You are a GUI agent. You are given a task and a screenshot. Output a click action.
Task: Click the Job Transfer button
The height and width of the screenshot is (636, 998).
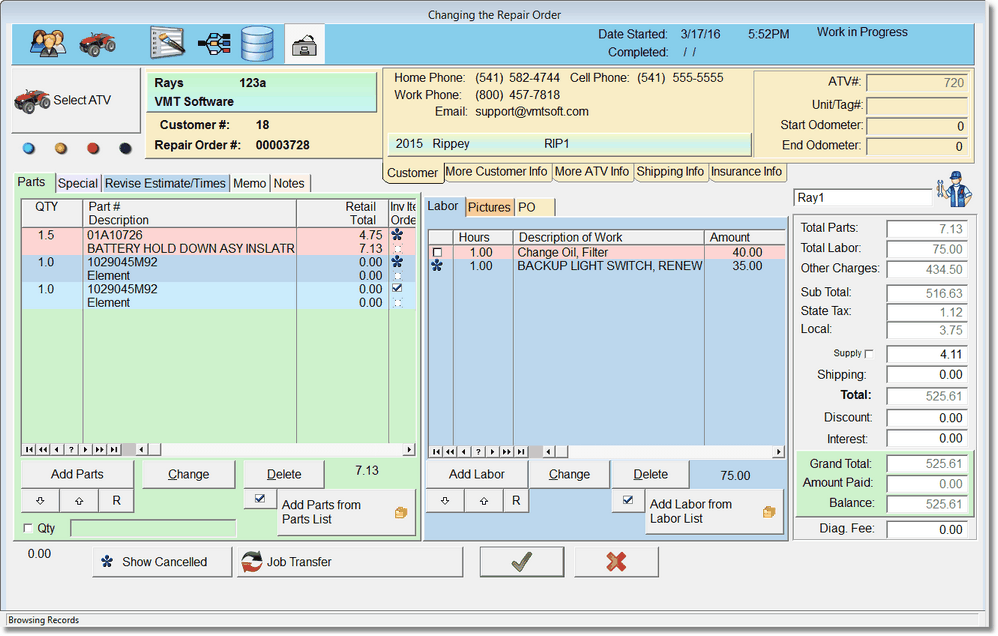tap(349, 562)
